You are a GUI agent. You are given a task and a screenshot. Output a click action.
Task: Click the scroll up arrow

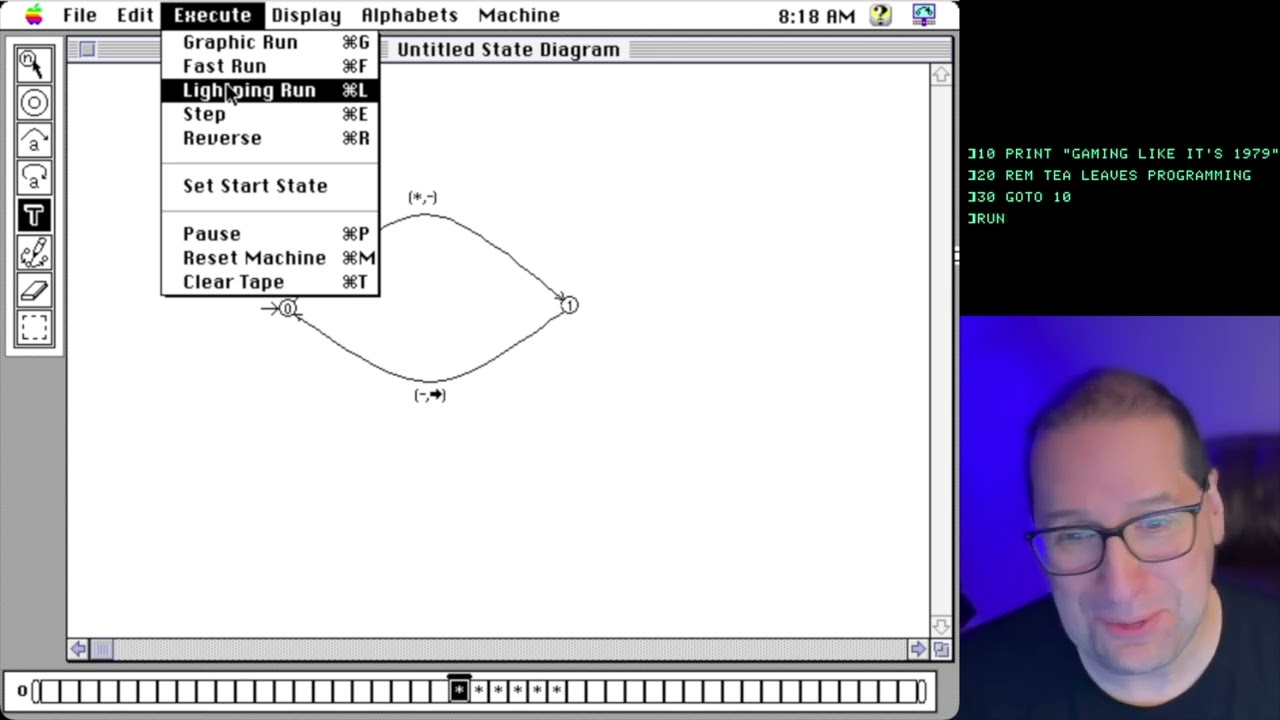[940, 75]
